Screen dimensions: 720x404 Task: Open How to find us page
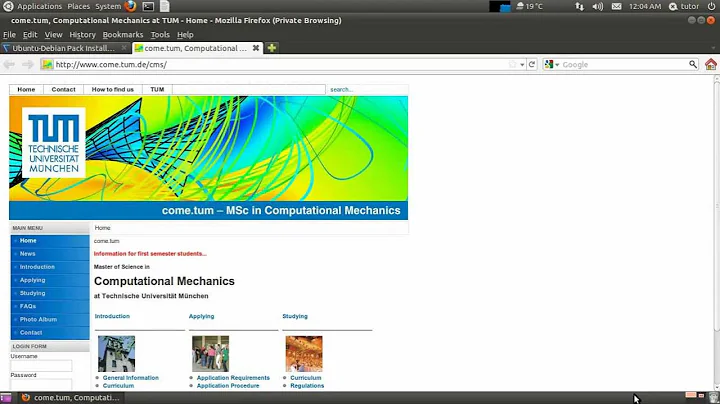tap(112, 90)
